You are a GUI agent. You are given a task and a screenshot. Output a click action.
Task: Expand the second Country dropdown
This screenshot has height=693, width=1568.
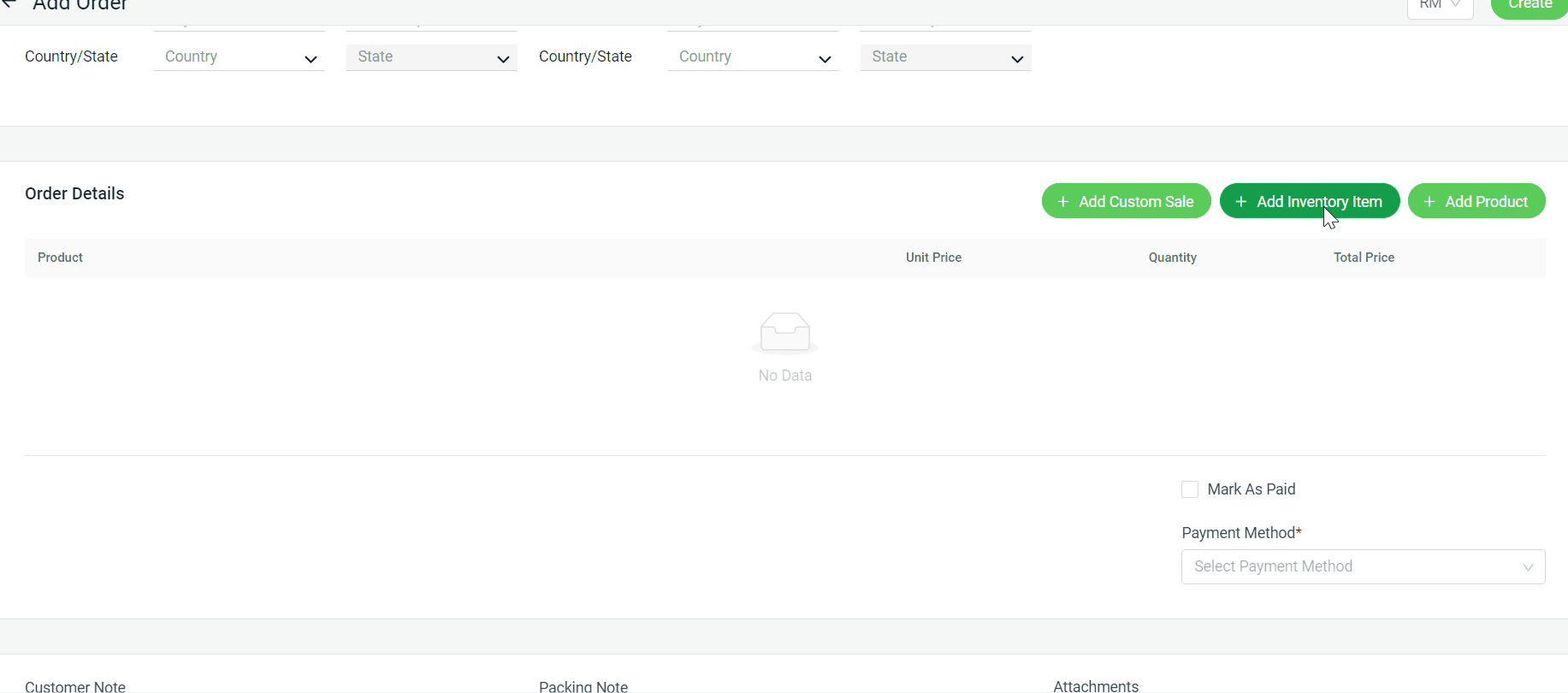pos(753,57)
